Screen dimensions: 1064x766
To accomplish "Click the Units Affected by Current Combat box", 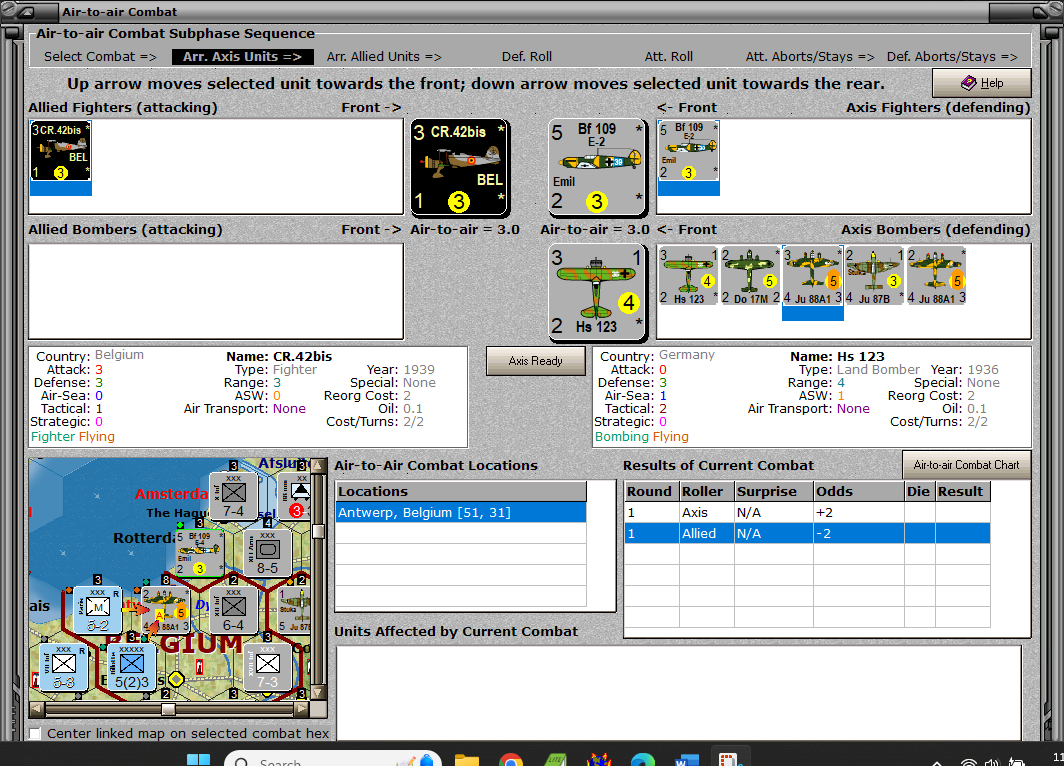I will coord(679,693).
